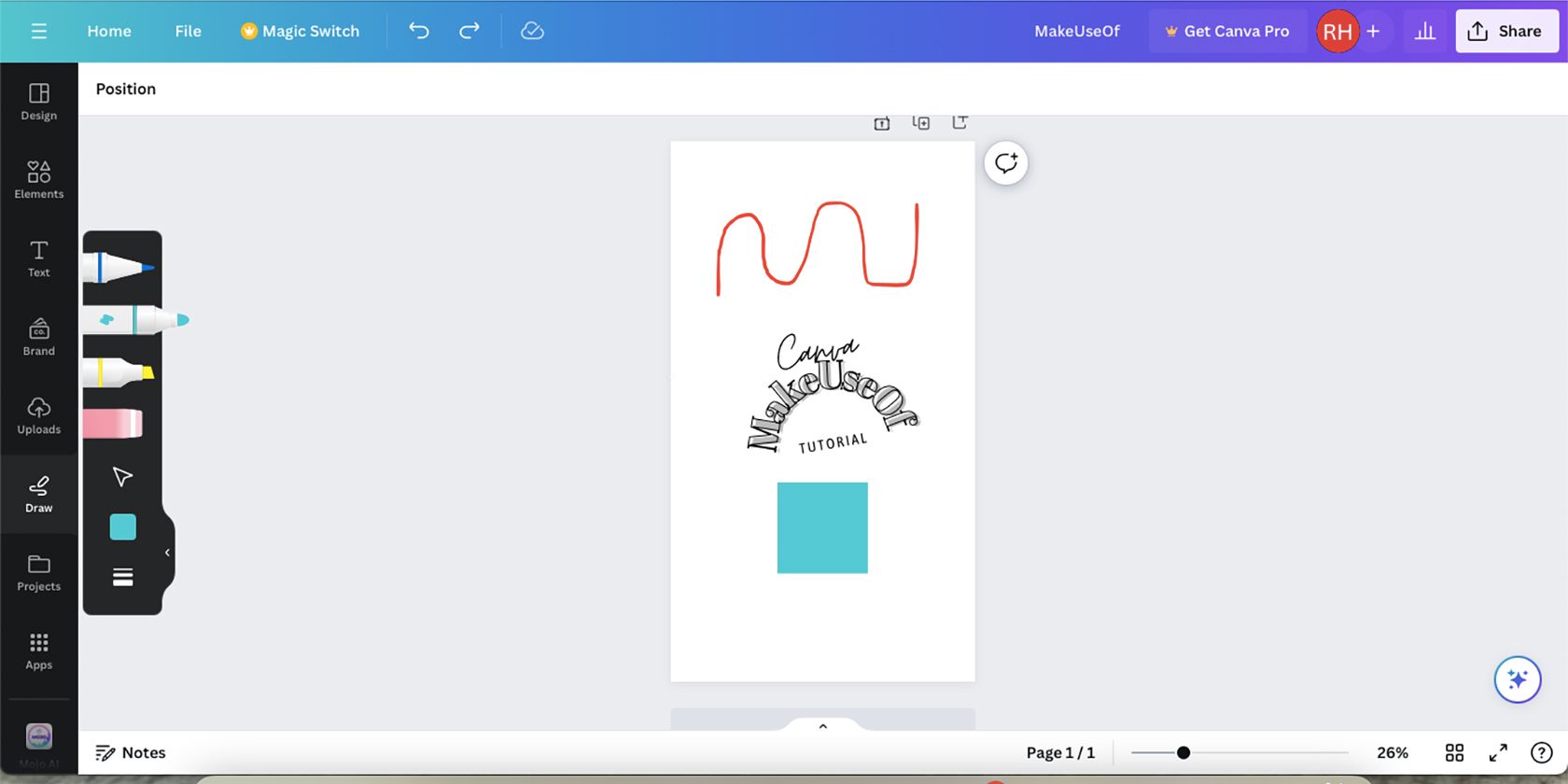Screen dimensions: 1568x784
Task: Open the Elements tab in sidebar
Action: point(39,179)
